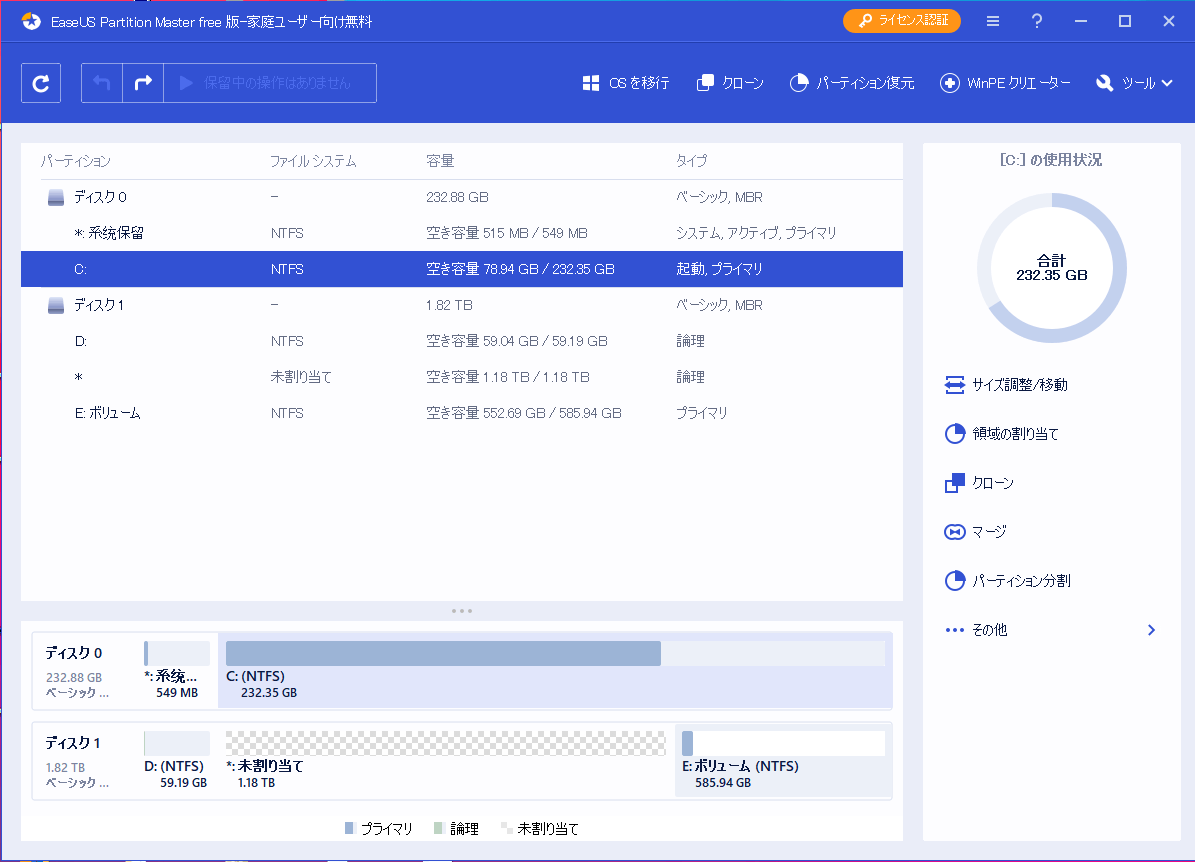Click 空き容量 552.69 GB / 585.94 GB cell
This screenshot has width=1195, height=862.
click(524, 413)
